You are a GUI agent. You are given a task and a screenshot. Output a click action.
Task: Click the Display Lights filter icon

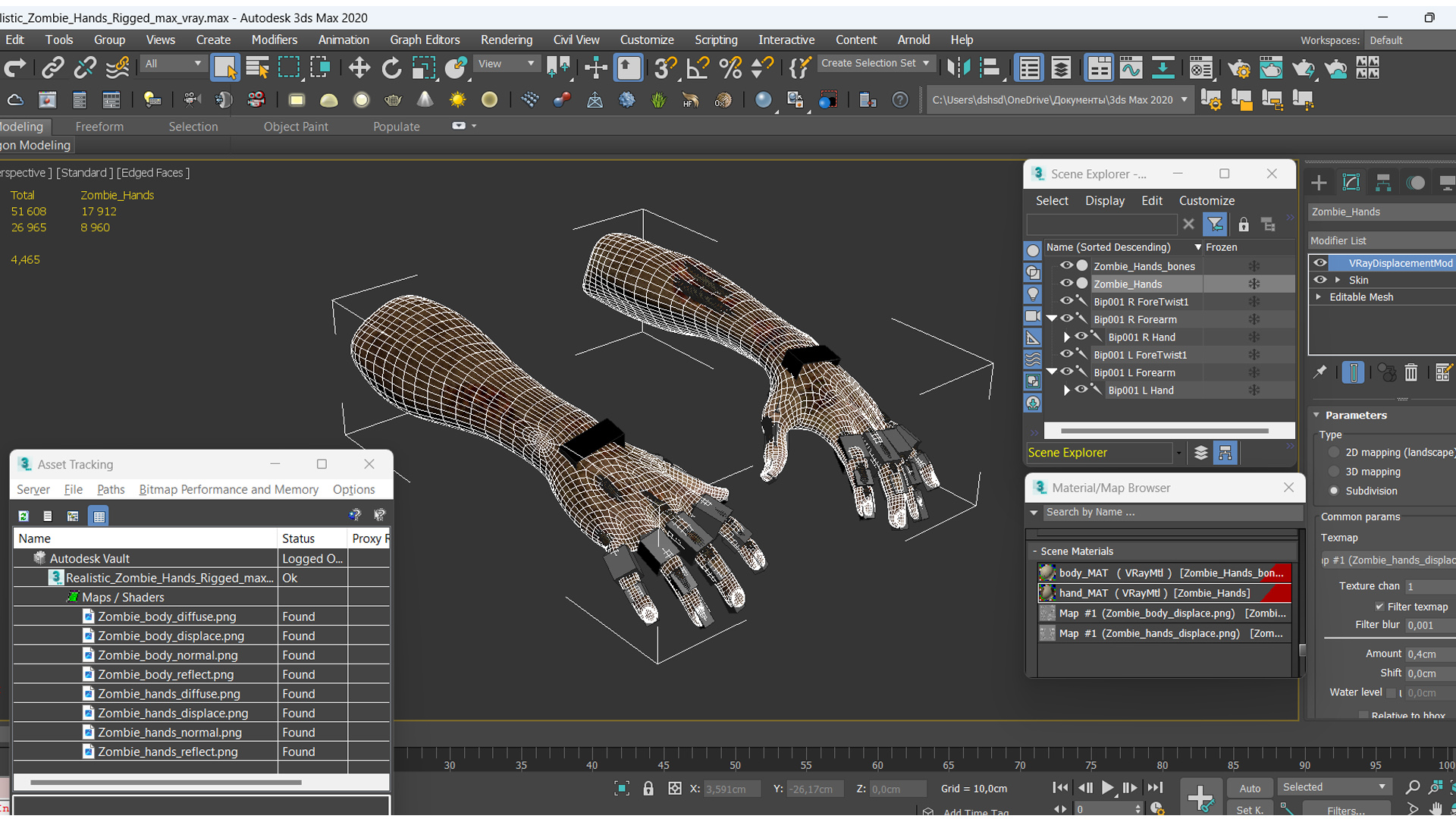point(1033,293)
